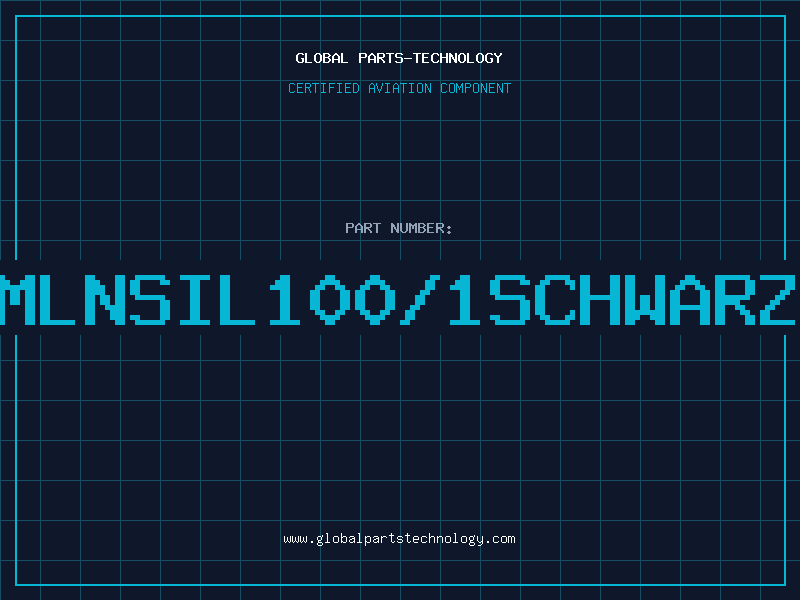Click the word NUMBER: in the label
The height and width of the screenshot is (600, 800).
[x=421, y=228]
